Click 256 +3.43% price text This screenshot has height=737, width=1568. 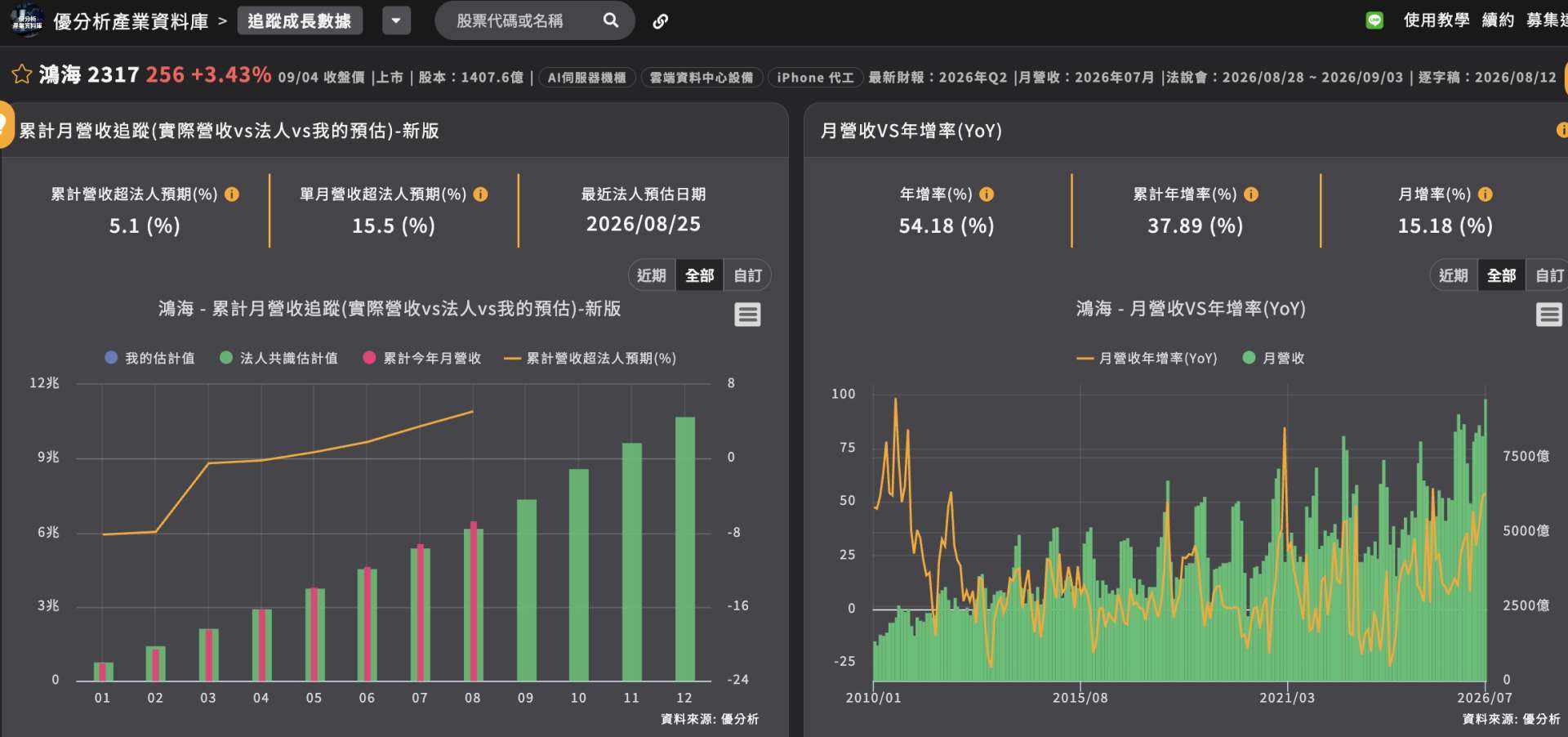[x=208, y=75]
